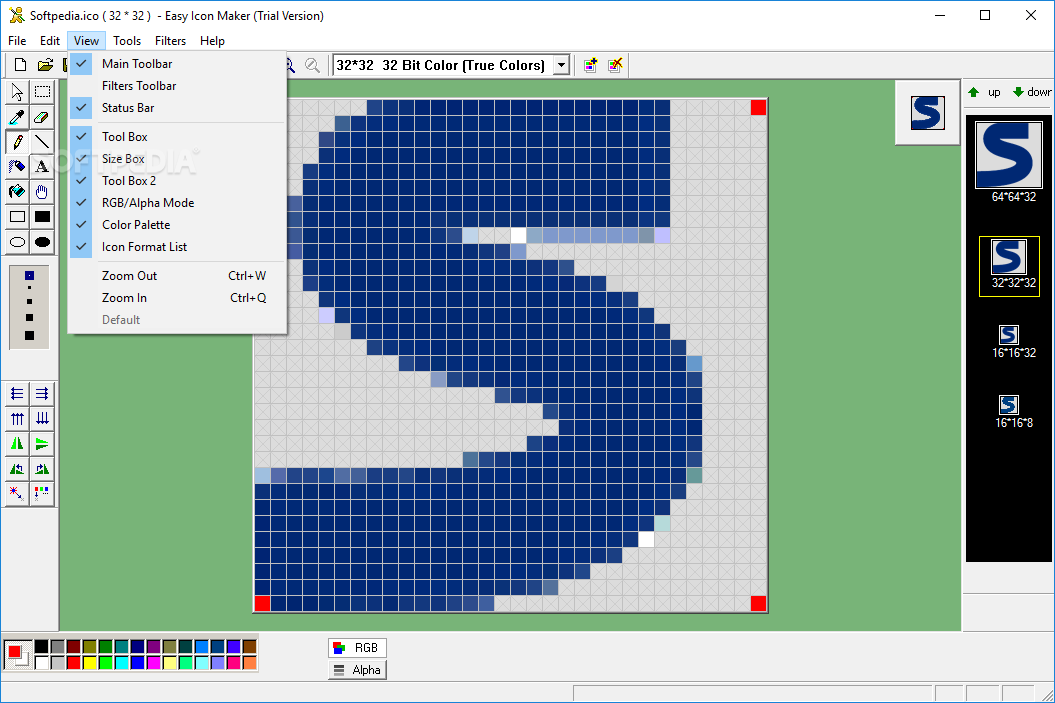1055x703 pixels.
Task: Click the grayed zoom out magnifier icon
Action: 312,65
